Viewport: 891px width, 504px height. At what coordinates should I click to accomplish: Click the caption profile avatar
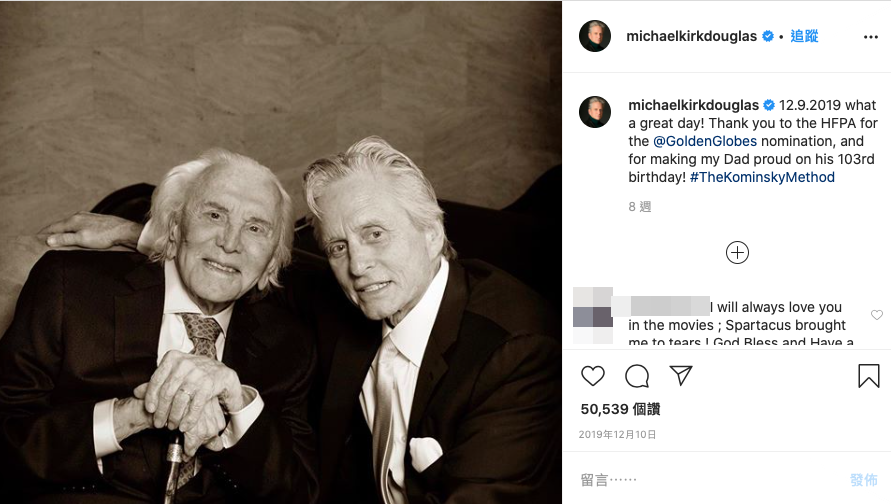595,112
